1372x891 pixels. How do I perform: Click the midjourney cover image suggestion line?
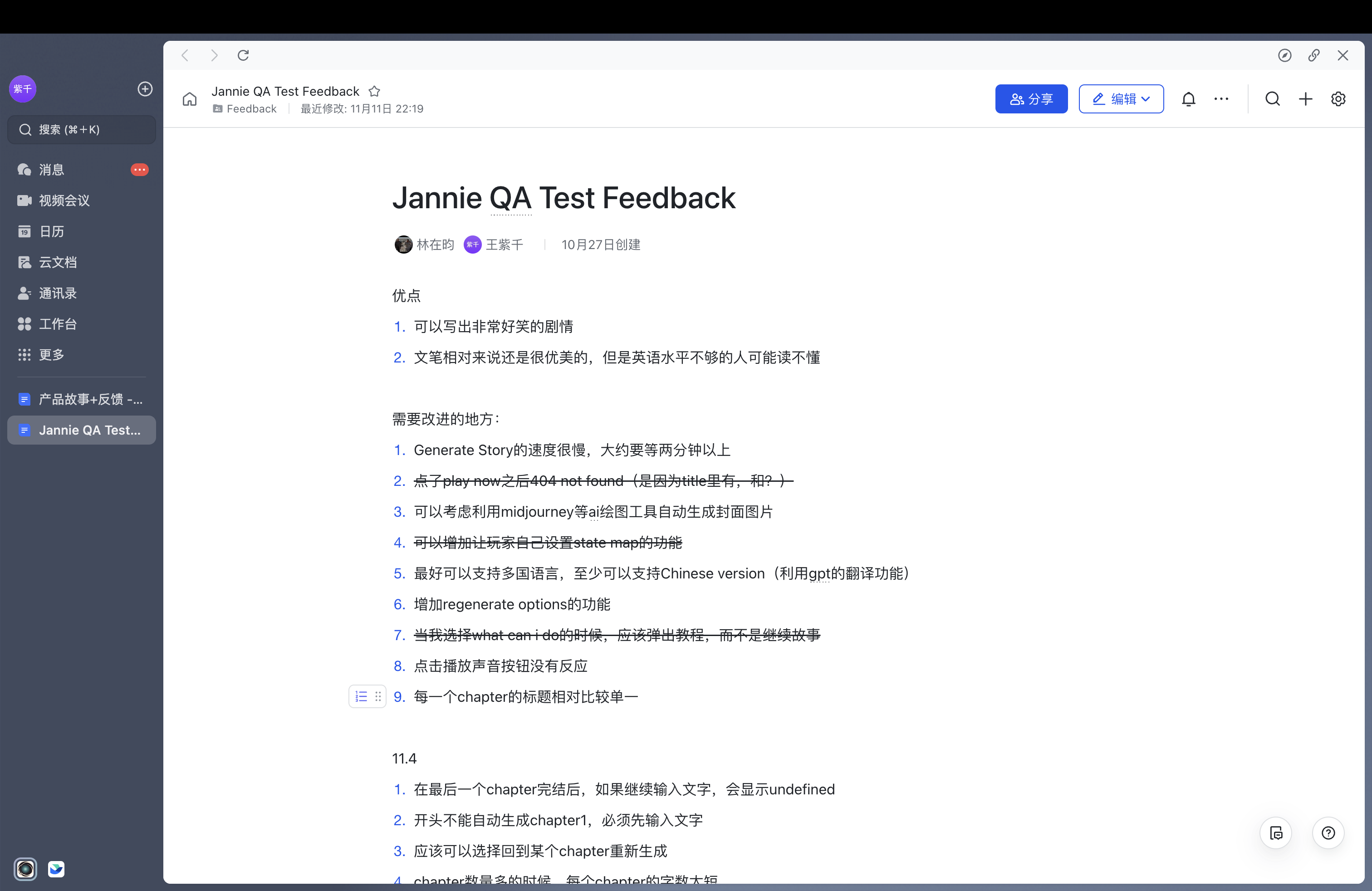(593, 512)
